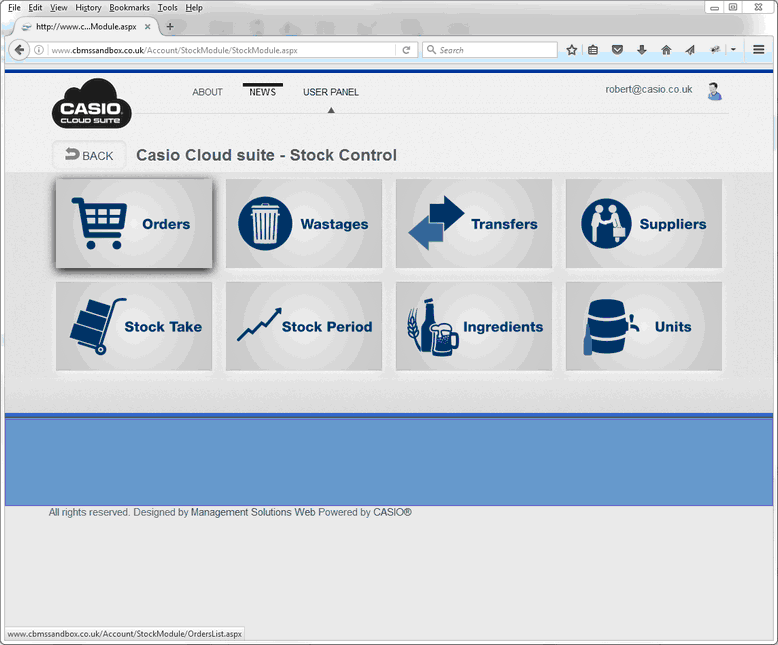778x645 pixels.
Task: Go back with the browser back arrow
Action: pos(19,50)
